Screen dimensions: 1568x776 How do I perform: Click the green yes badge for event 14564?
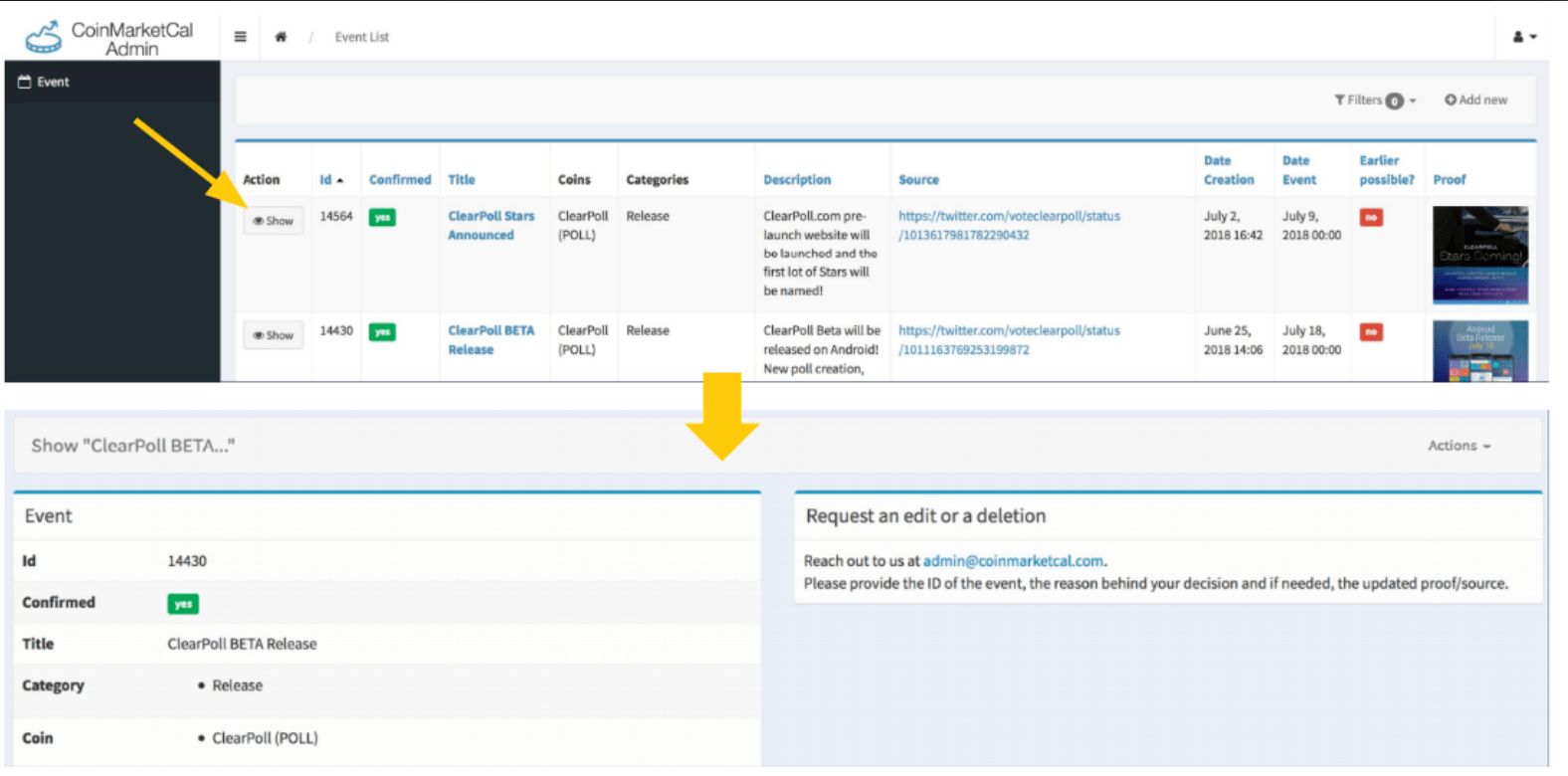click(382, 217)
